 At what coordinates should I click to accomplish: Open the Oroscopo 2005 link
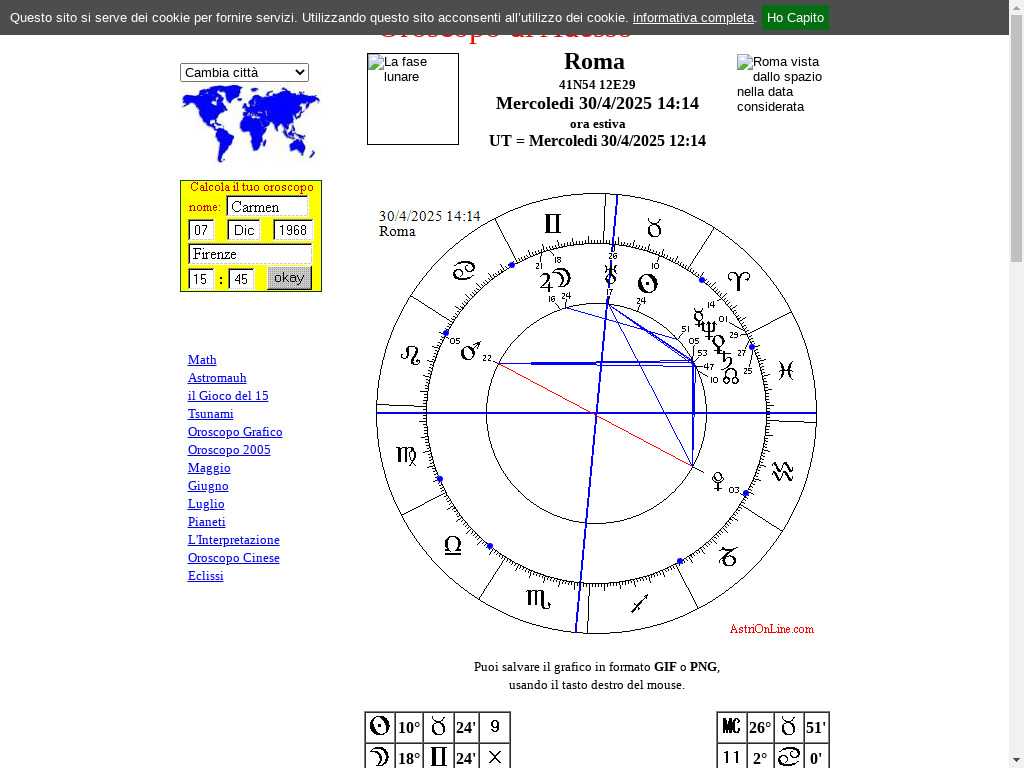pyautogui.click(x=229, y=450)
